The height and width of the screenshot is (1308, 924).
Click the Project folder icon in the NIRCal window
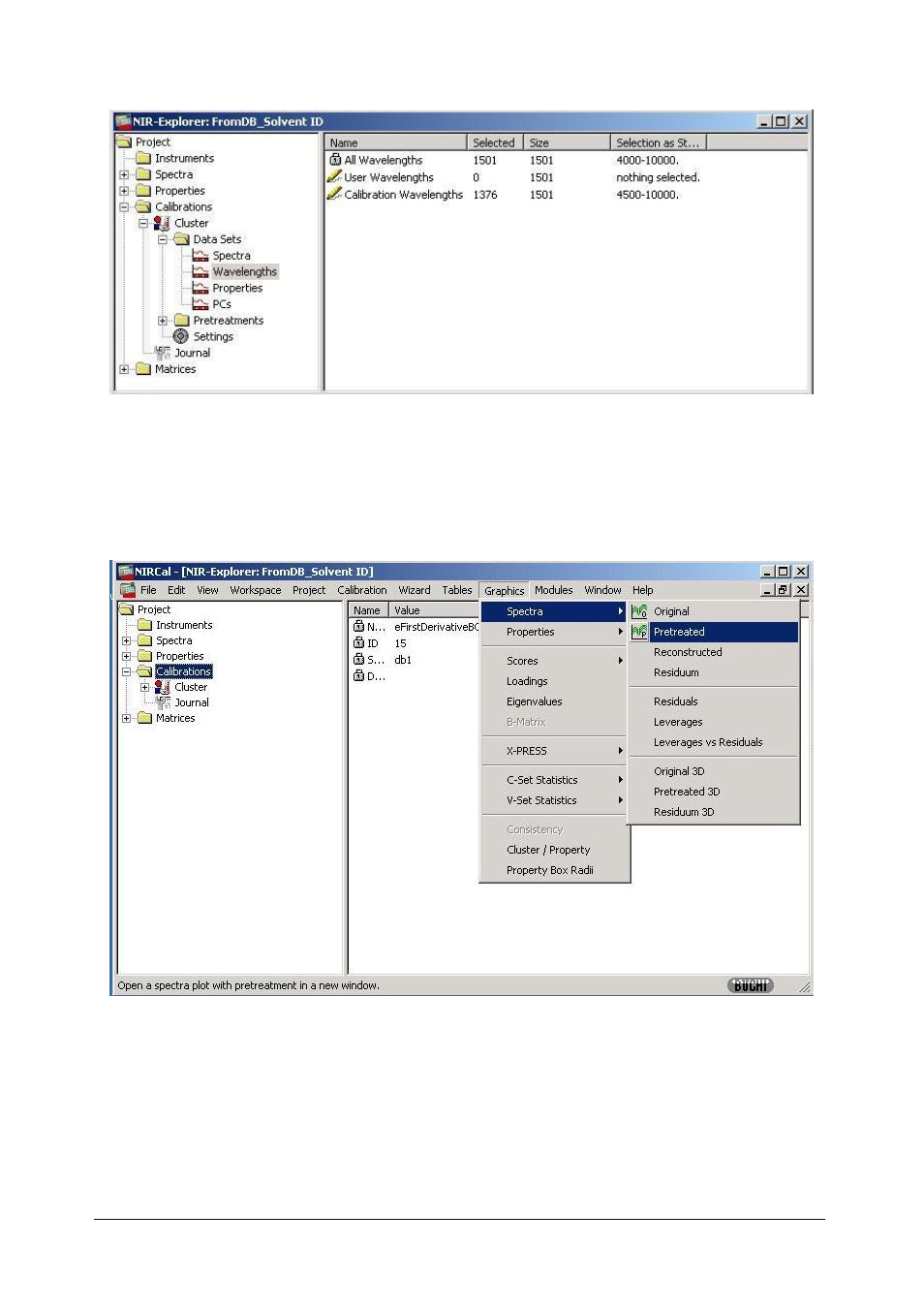tap(126, 609)
